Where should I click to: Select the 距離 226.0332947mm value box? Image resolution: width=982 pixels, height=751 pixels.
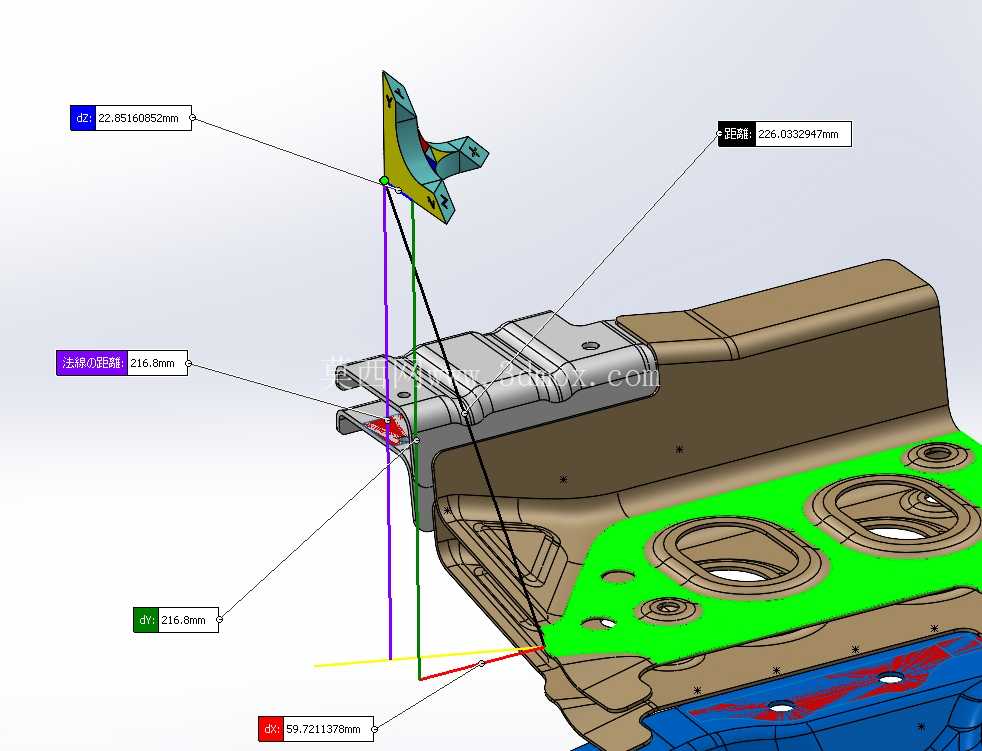coord(803,134)
